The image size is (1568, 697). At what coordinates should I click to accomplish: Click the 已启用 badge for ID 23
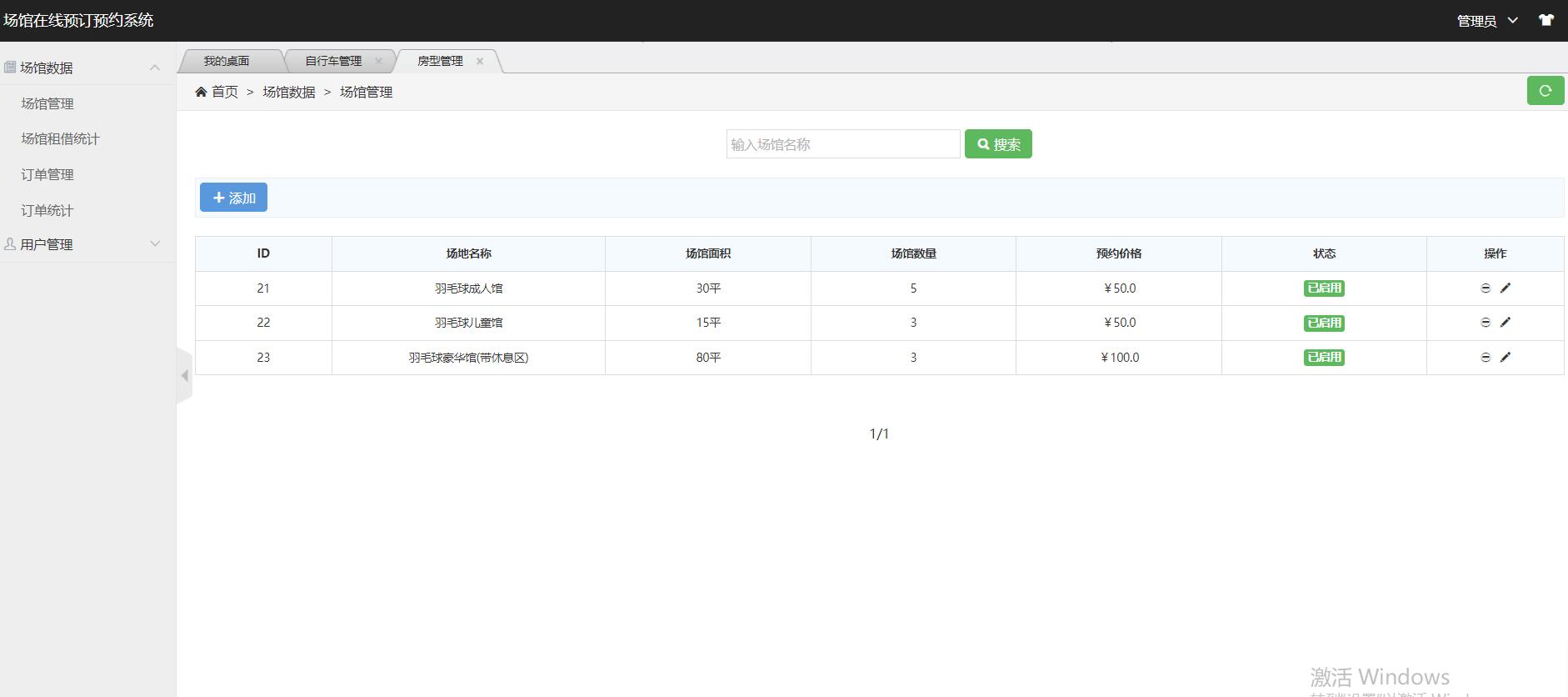1324,357
